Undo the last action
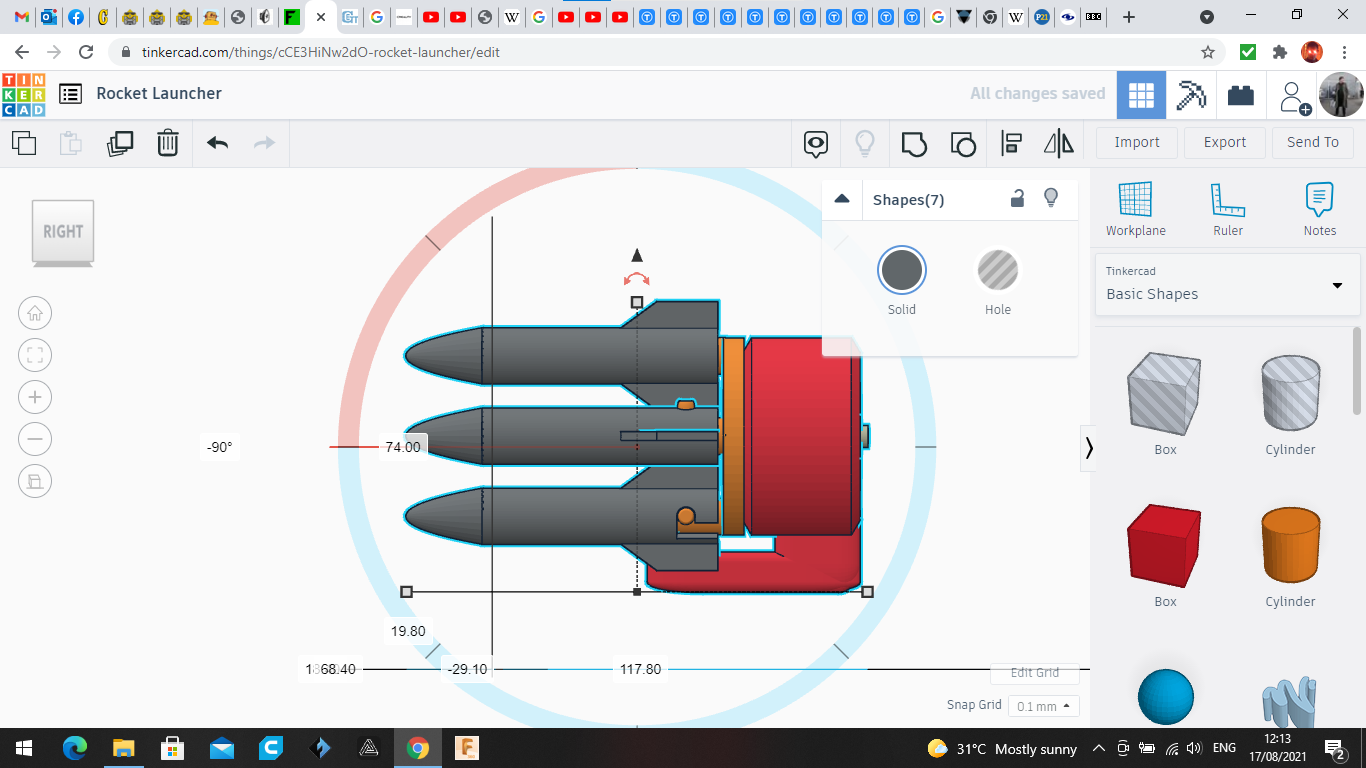 tap(217, 143)
